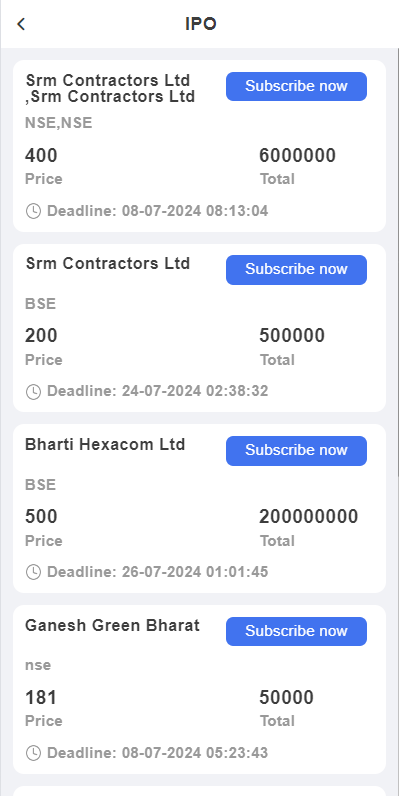Go back using the top-left arrow
Viewport: 399px width, 796px height.
21,24
